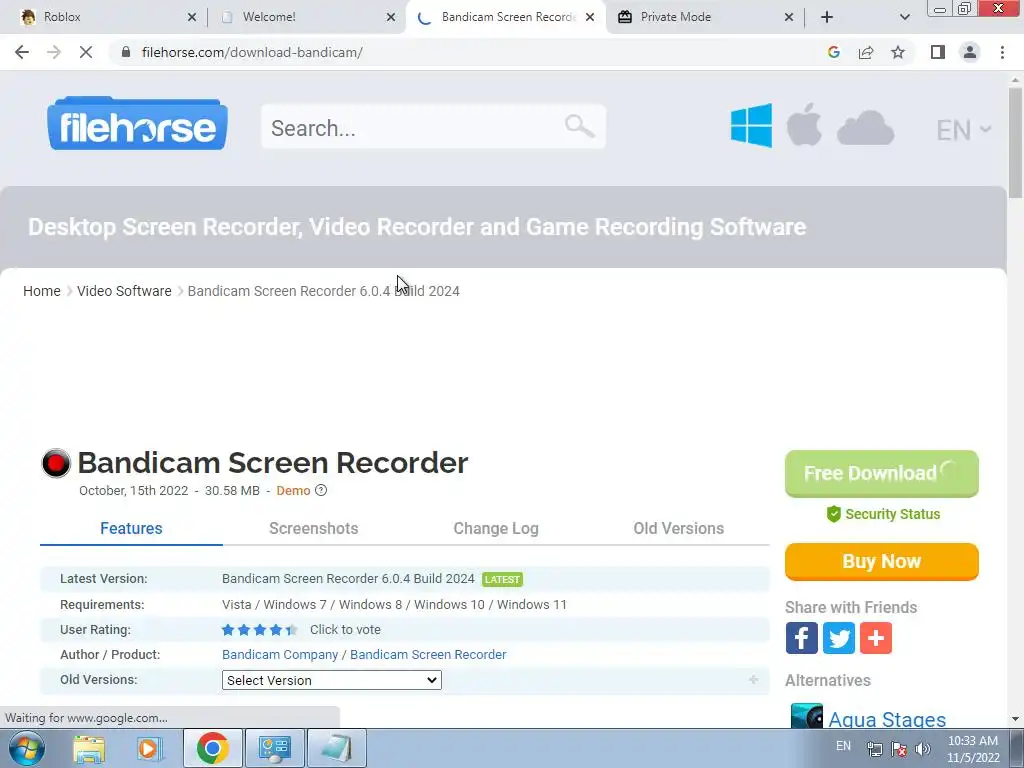The width and height of the screenshot is (1024, 768).
Task: Click the Buy Now button
Action: (x=882, y=562)
